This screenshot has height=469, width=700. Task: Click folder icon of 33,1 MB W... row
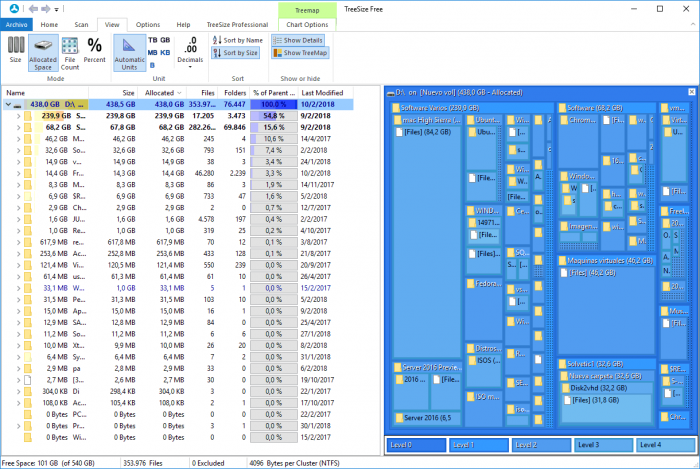(x=28, y=288)
